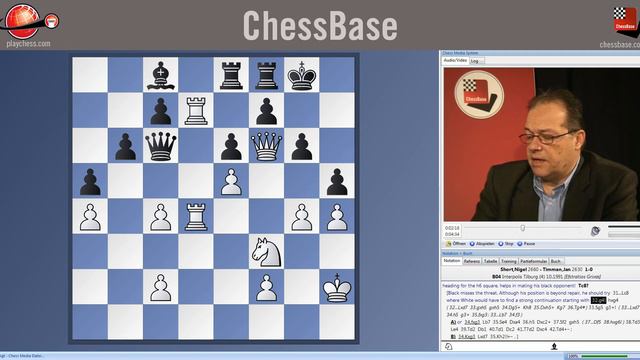Click the circular arrow icon below the notation
This screenshot has height=360, width=640.
448,347
